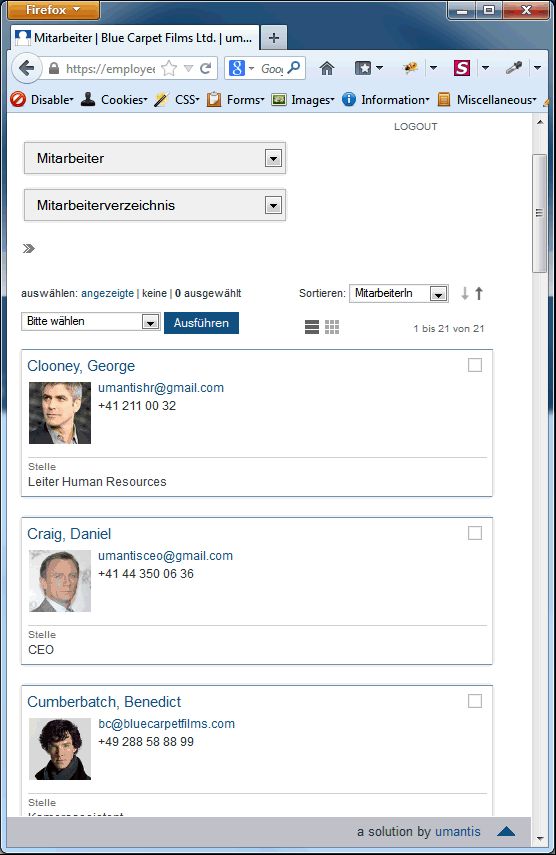The width and height of the screenshot is (556, 855).
Task: Open the Mitarbeiterverzeichnis dropdown
Action: point(155,205)
